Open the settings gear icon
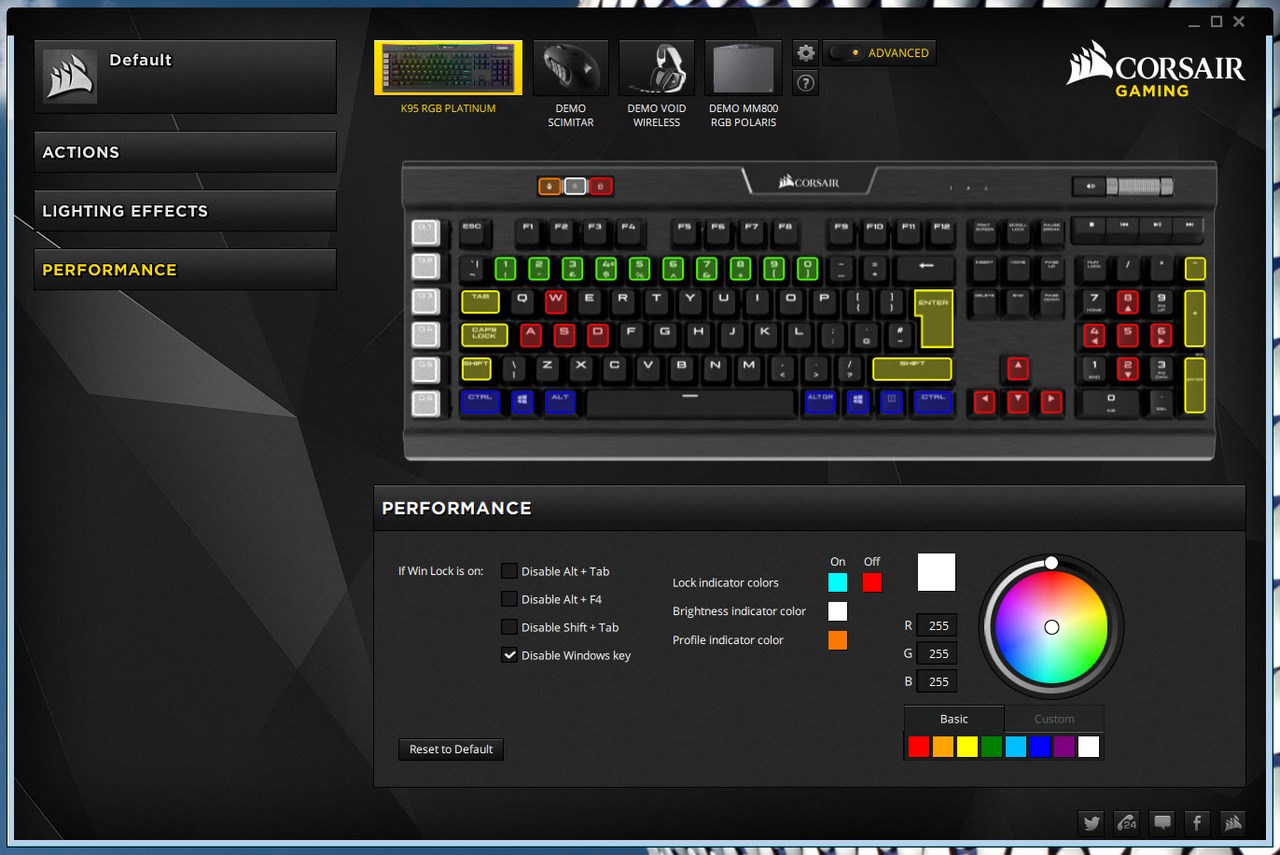This screenshot has width=1280, height=855. click(x=806, y=53)
